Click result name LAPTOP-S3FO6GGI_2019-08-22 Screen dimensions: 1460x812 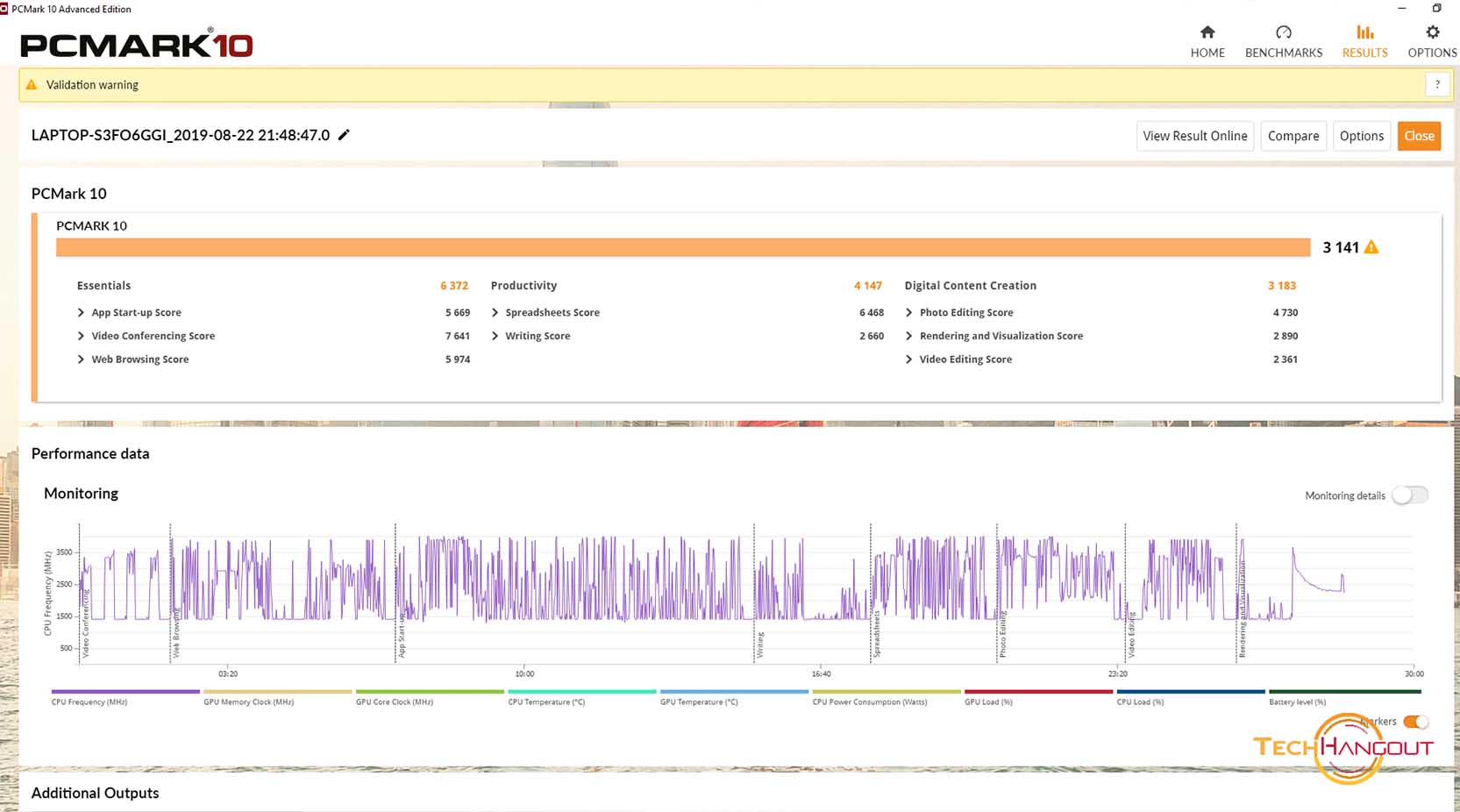click(181, 135)
